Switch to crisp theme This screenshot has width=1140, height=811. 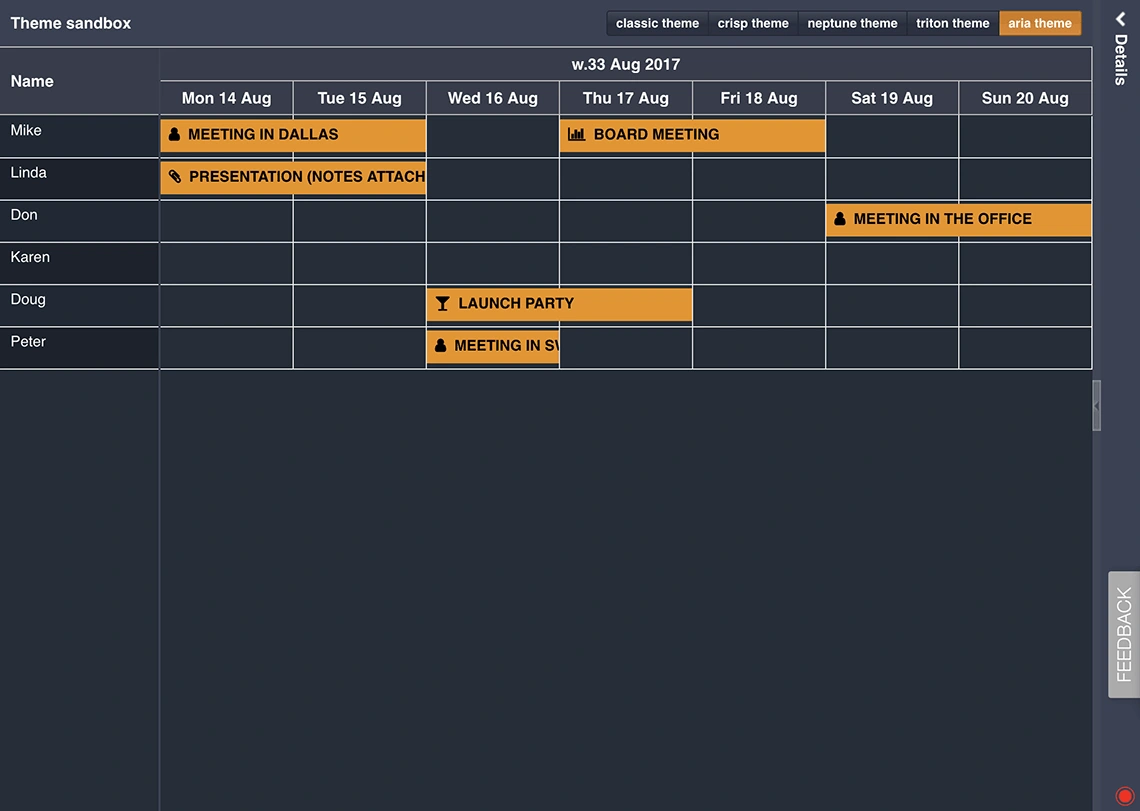tap(753, 23)
